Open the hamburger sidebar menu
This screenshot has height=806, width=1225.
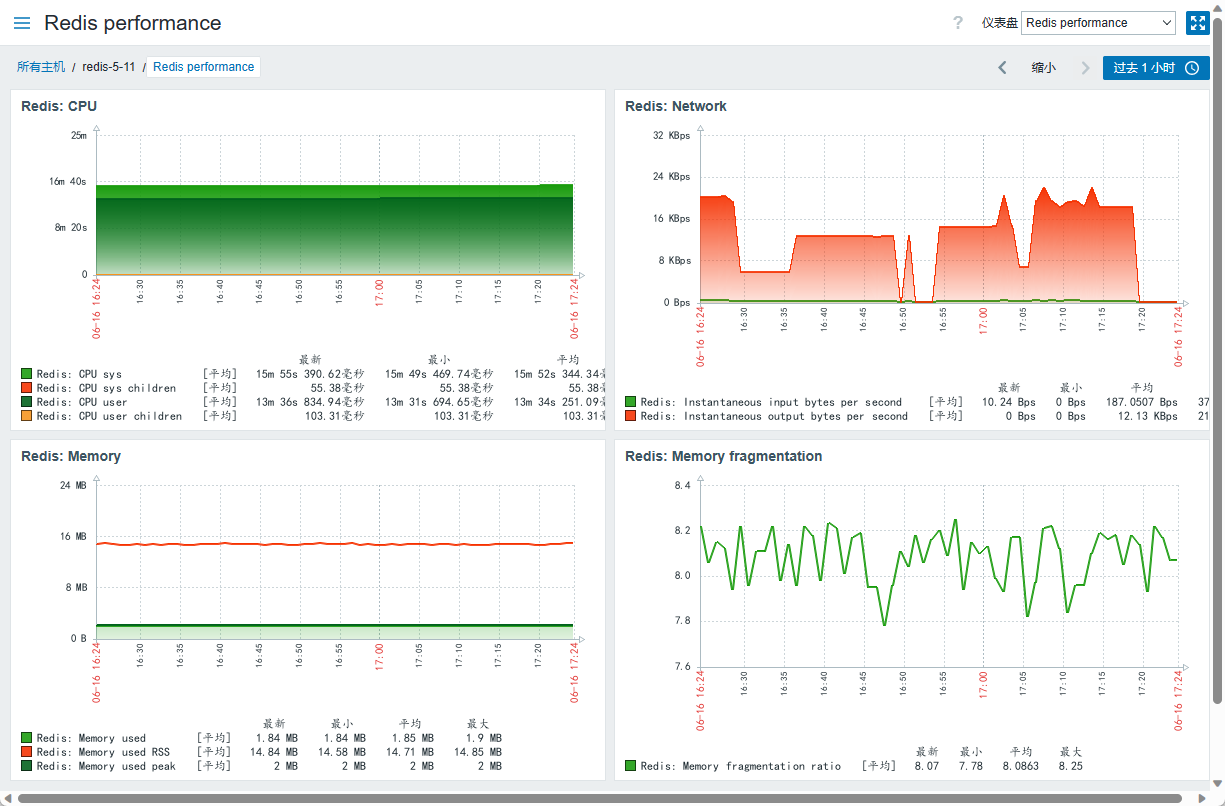[x=22, y=23]
